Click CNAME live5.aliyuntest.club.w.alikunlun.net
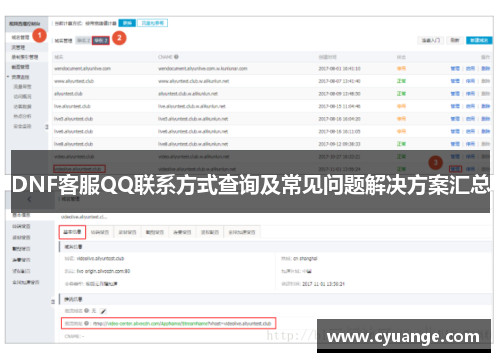The width and height of the screenshot is (500, 362). coord(193,119)
